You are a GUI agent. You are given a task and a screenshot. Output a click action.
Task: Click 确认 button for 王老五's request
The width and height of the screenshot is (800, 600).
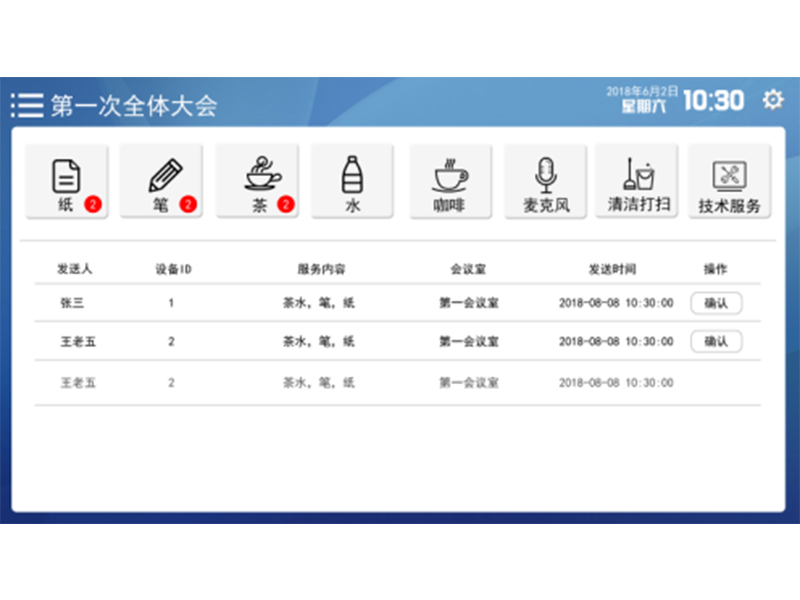pos(716,341)
